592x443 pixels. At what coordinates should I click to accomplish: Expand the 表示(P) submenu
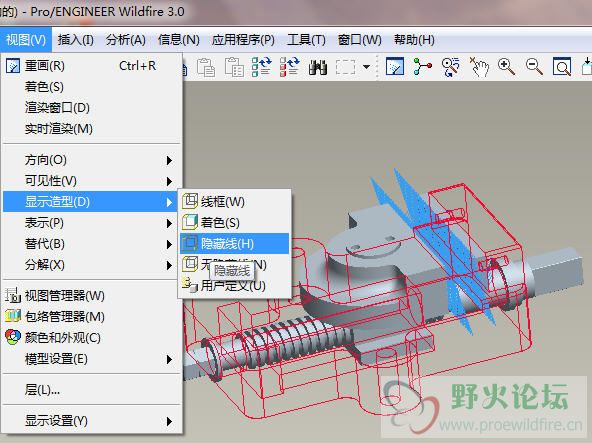(92, 223)
